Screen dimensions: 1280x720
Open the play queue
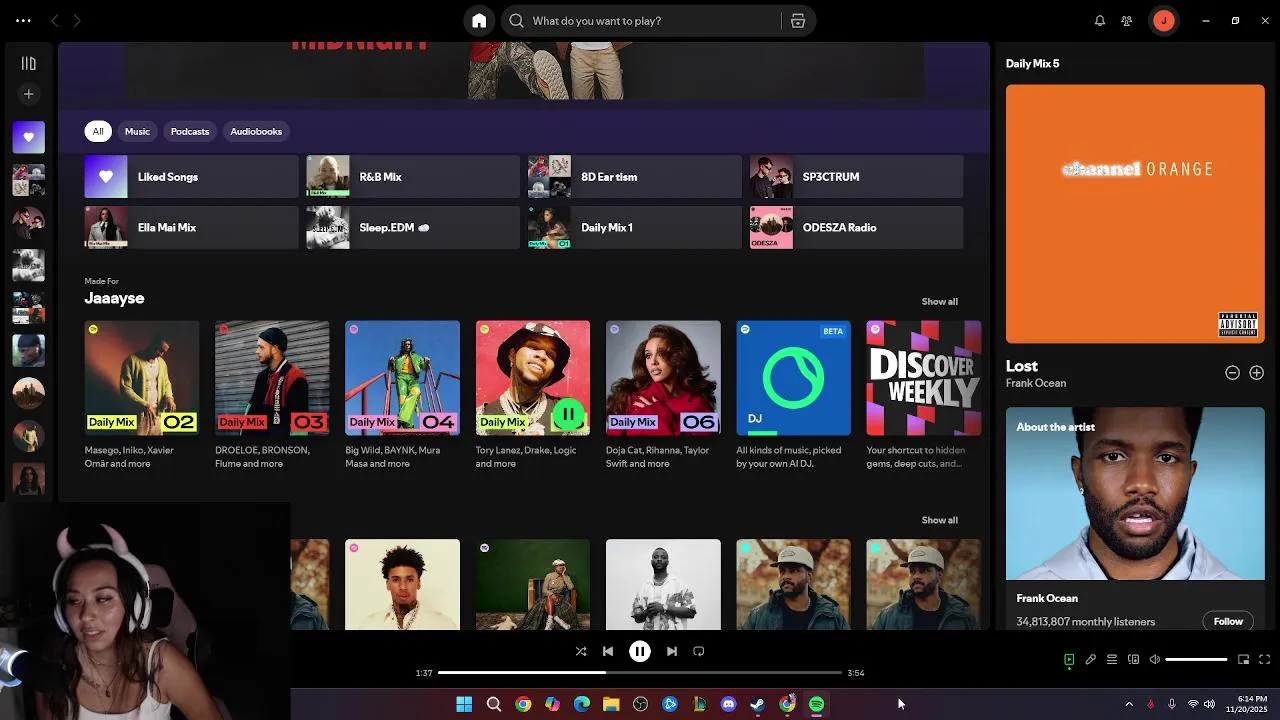coord(1112,660)
